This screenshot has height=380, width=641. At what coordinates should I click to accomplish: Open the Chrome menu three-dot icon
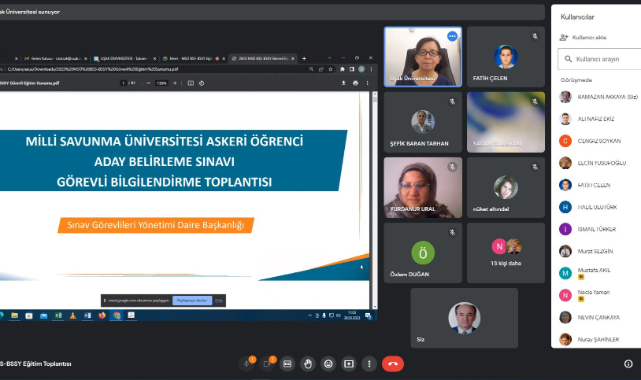tap(371, 69)
